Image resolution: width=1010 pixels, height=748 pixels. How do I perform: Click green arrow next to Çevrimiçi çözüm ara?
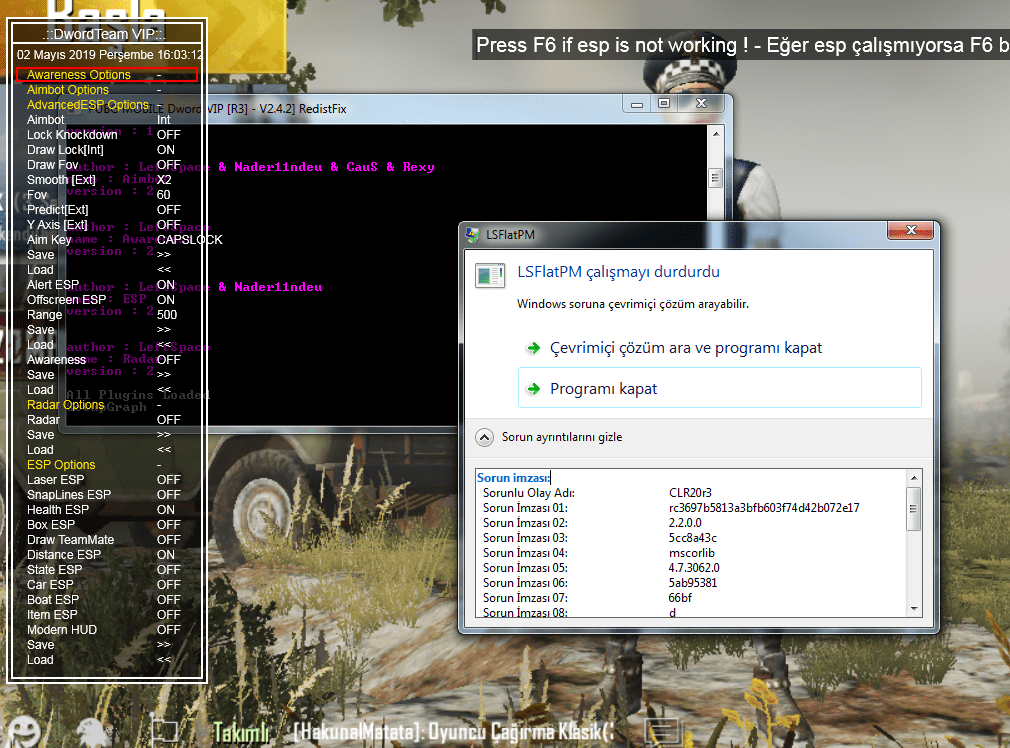tap(533, 349)
